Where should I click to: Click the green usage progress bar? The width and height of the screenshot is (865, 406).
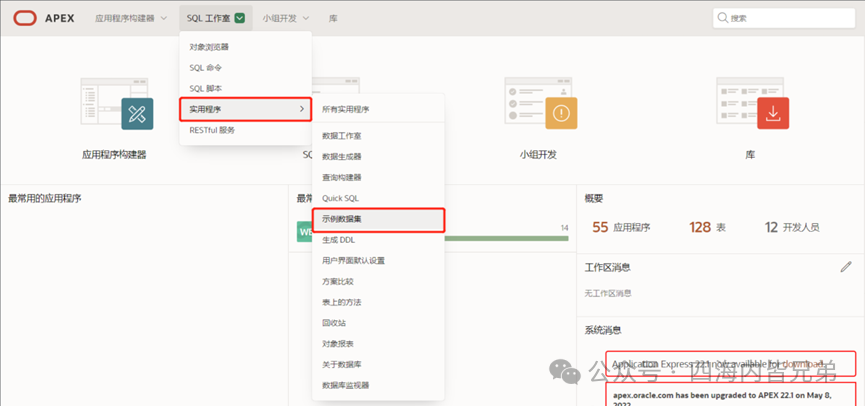pyautogui.click(x=506, y=238)
